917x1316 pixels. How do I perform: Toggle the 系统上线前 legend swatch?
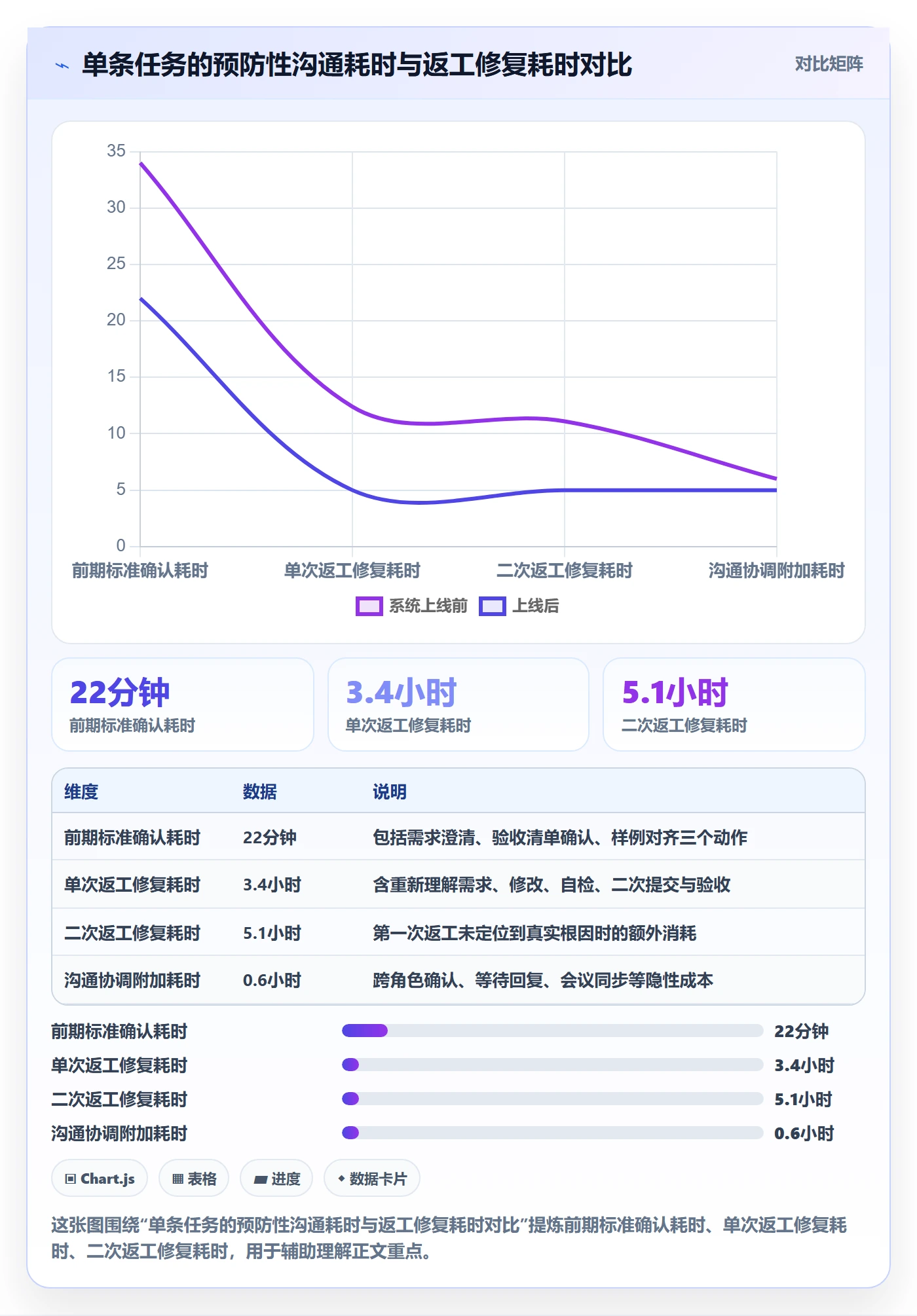pos(369,606)
